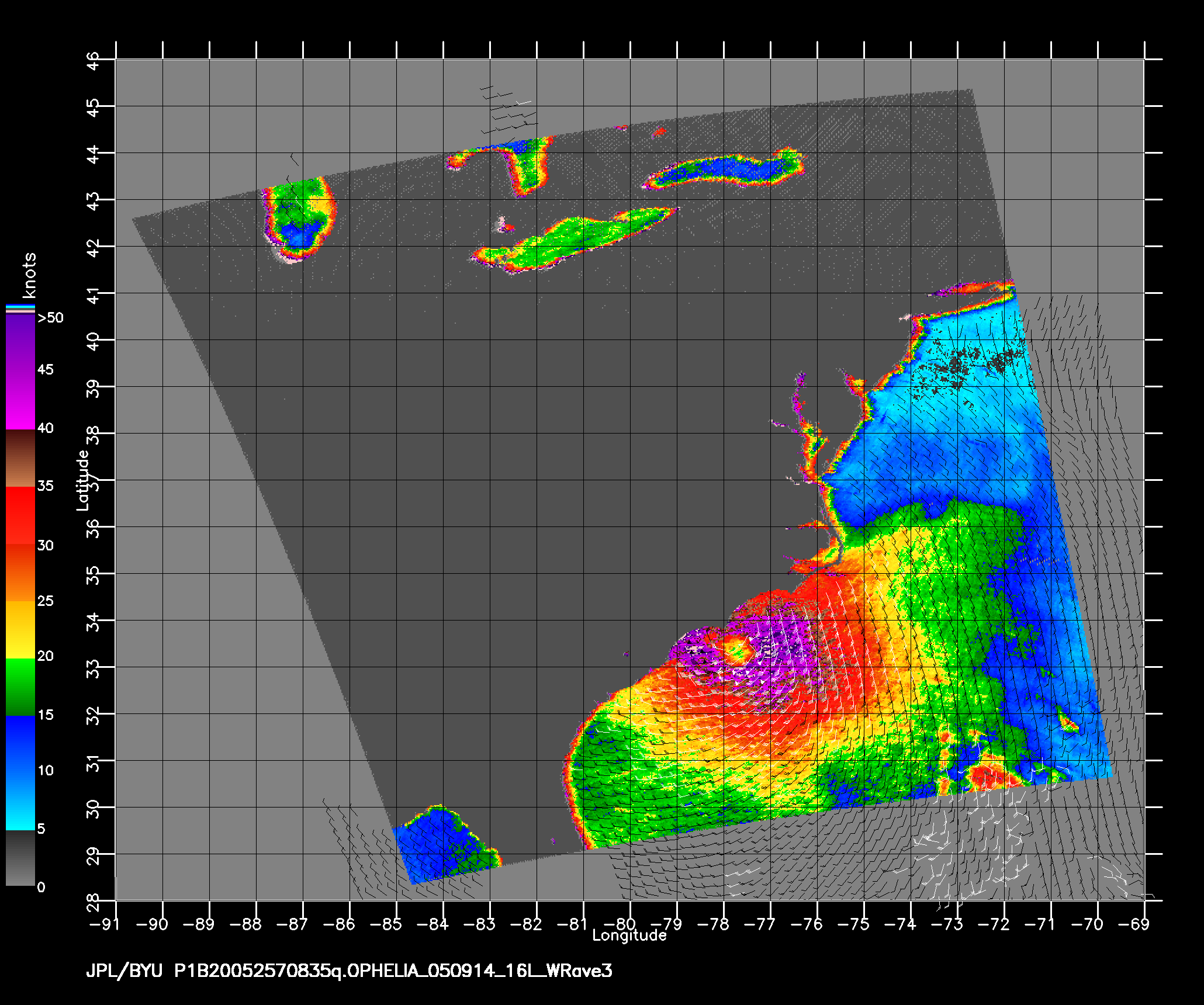Viewport: 1204px width, 1005px height.
Task: Click the longitude tick label "-69"
Action: click(1134, 924)
